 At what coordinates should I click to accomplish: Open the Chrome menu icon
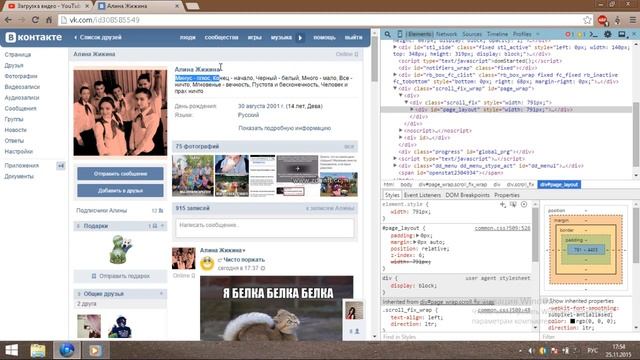click(633, 20)
